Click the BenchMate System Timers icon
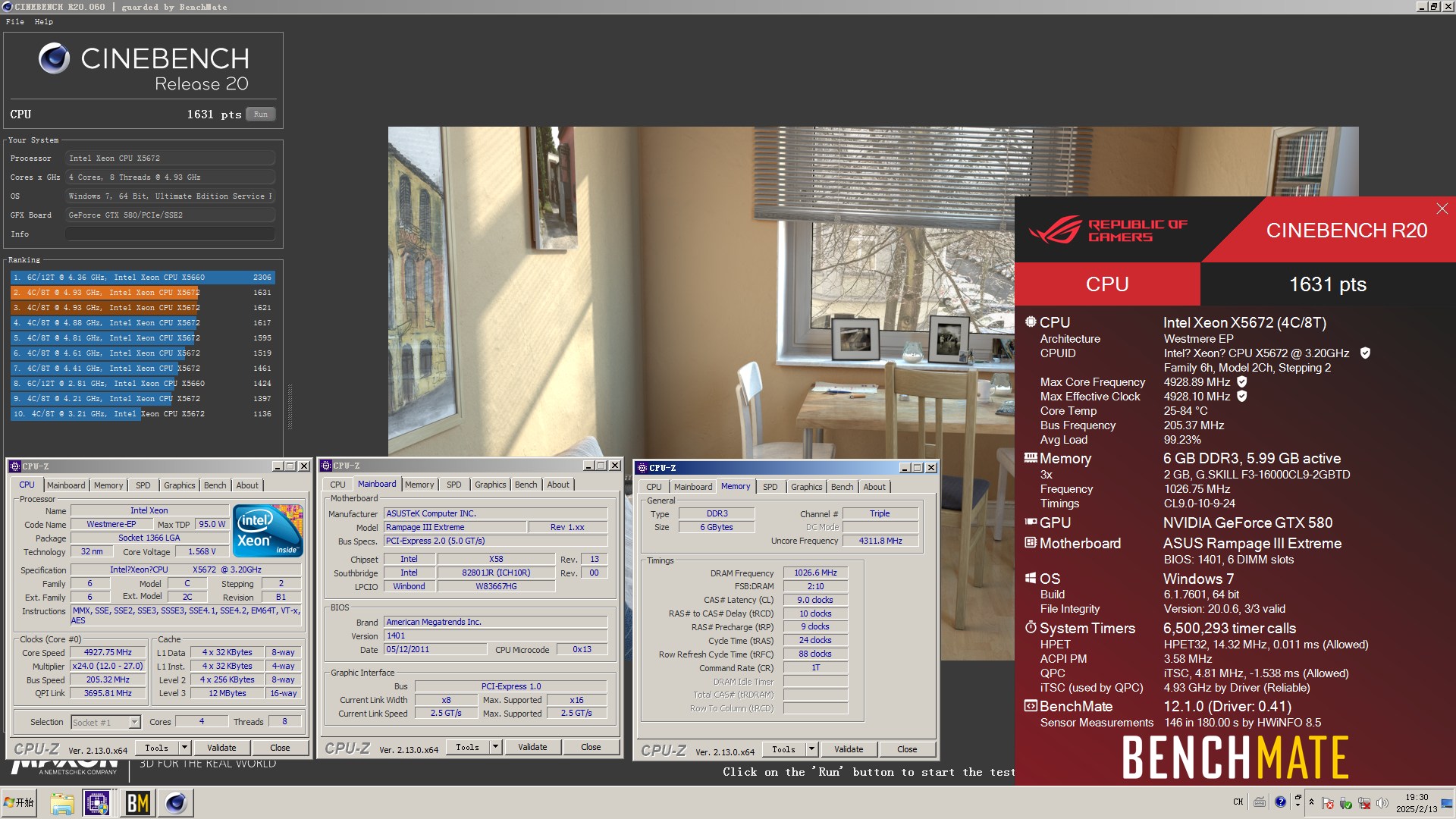1456x819 pixels. click(x=1031, y=628)
